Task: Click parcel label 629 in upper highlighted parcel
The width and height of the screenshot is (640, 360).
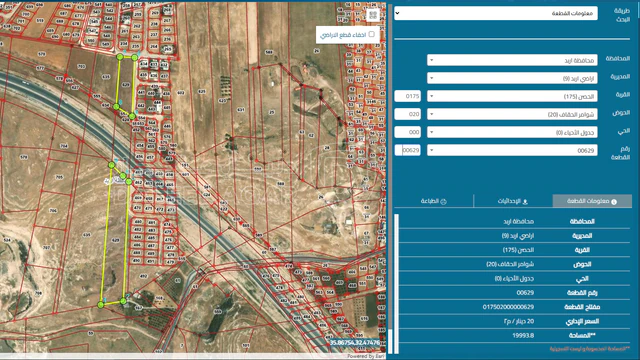Action: tap(126, 84)
